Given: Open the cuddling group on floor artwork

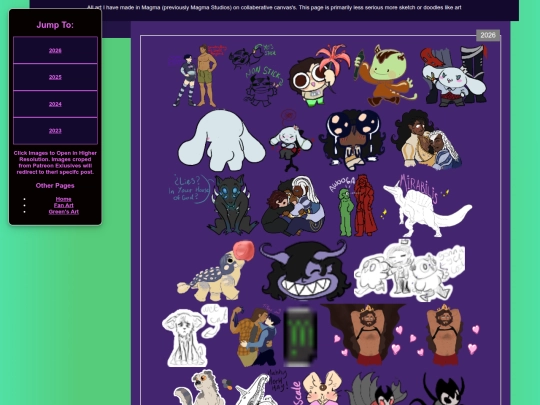Looking at the screenshot, I should pyautogui.click(x=293, y=205).
